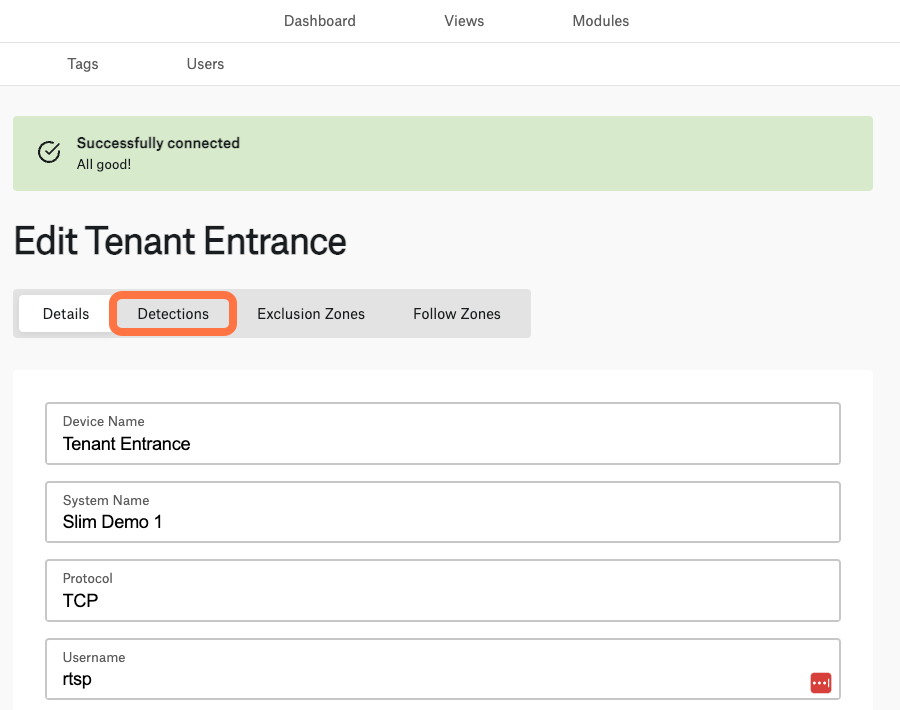
Task: Focus the Device Name input field
Action: click(443, 433)
